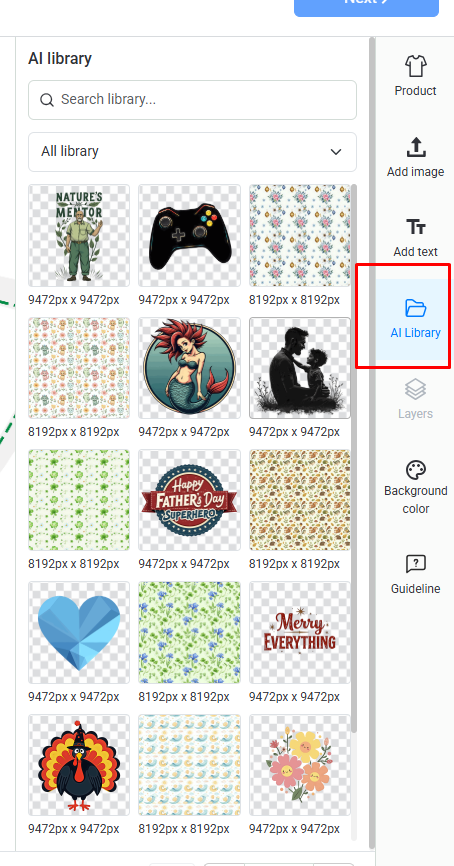The width and height of the screenshot is (454, 866).
Task: Pick the Nature's Mentor design thumbnail
Action: coord(79,235)
